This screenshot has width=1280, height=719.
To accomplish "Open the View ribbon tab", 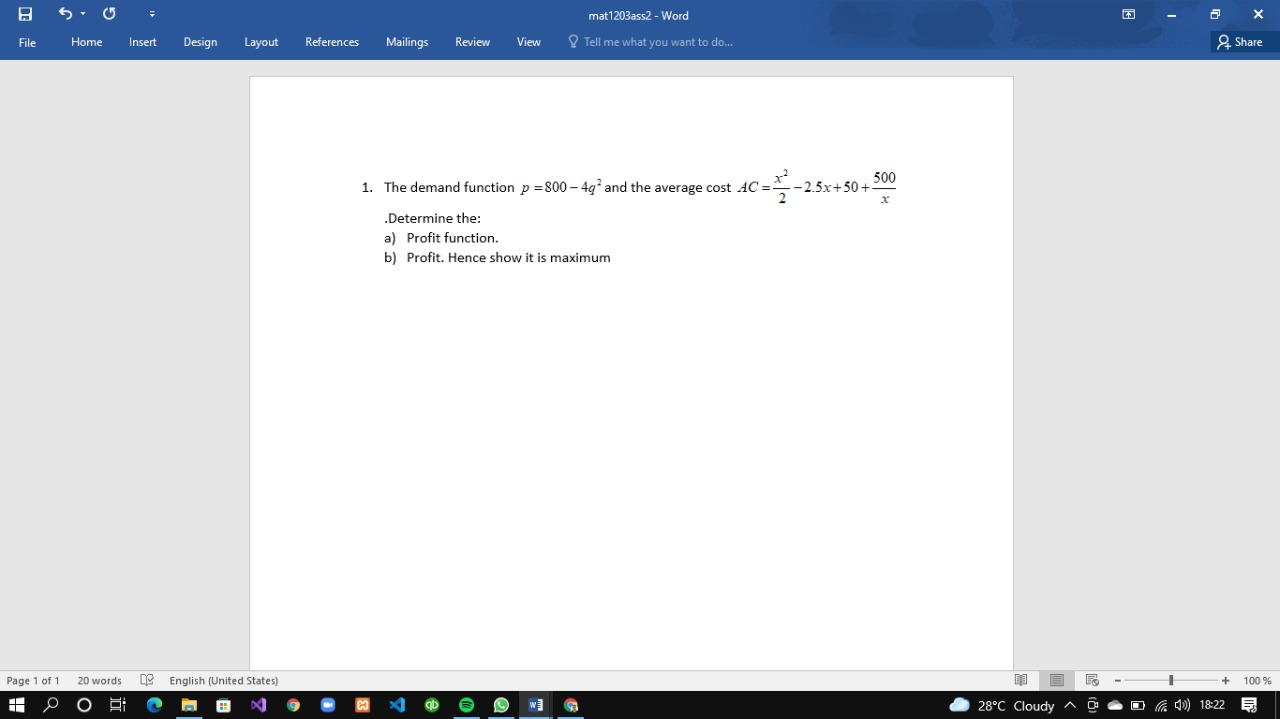I will click(x=529, y=42).
